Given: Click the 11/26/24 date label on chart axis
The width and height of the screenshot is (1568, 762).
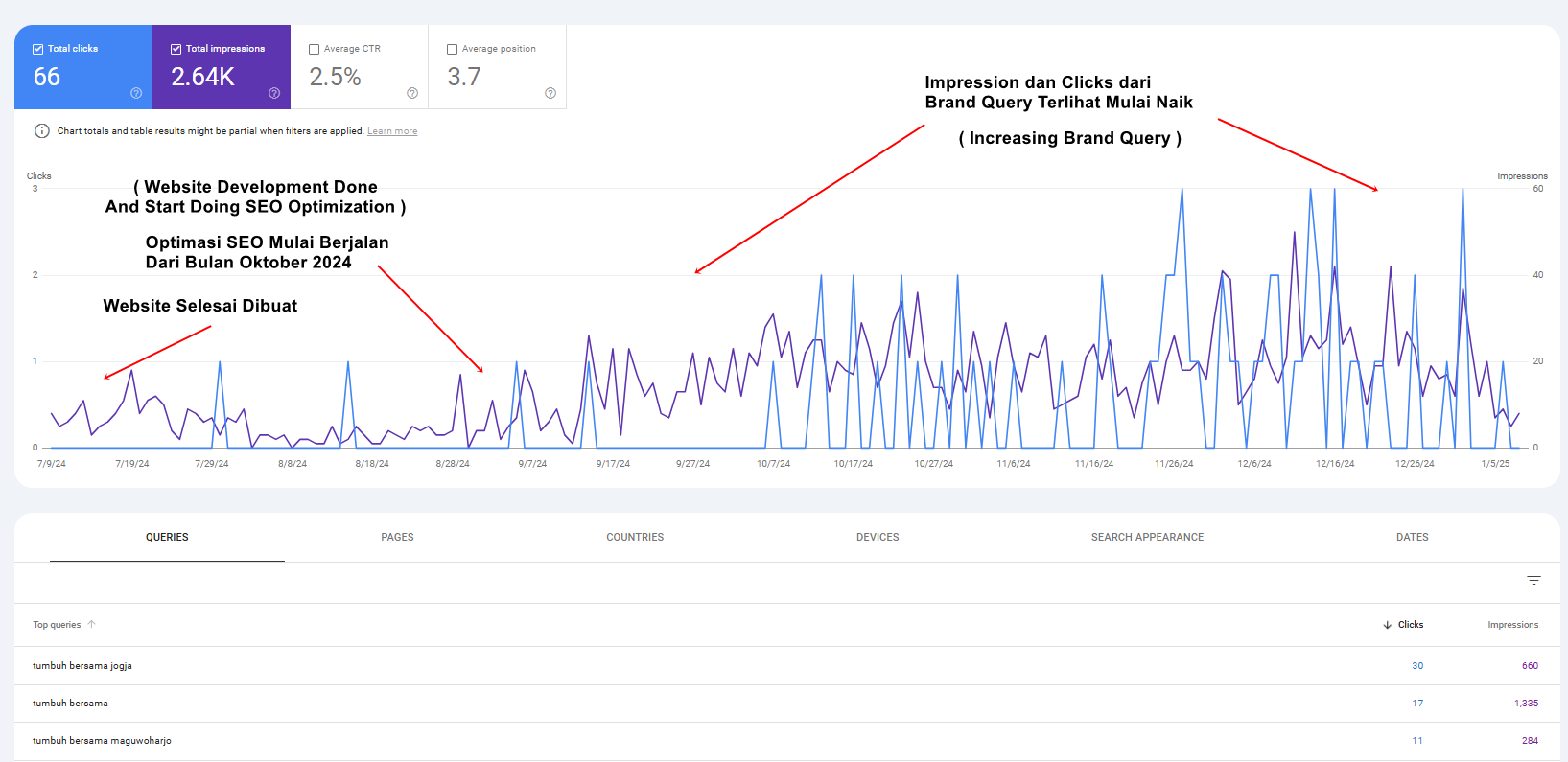Looking at the screenshot, I should pos(1174,464).
